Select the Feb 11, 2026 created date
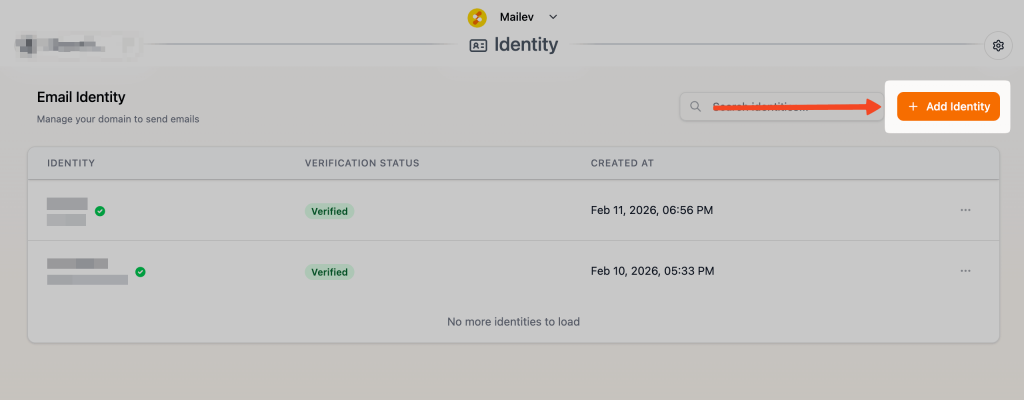This screenshot has height=400, width=1024. [x=651, y=211]
